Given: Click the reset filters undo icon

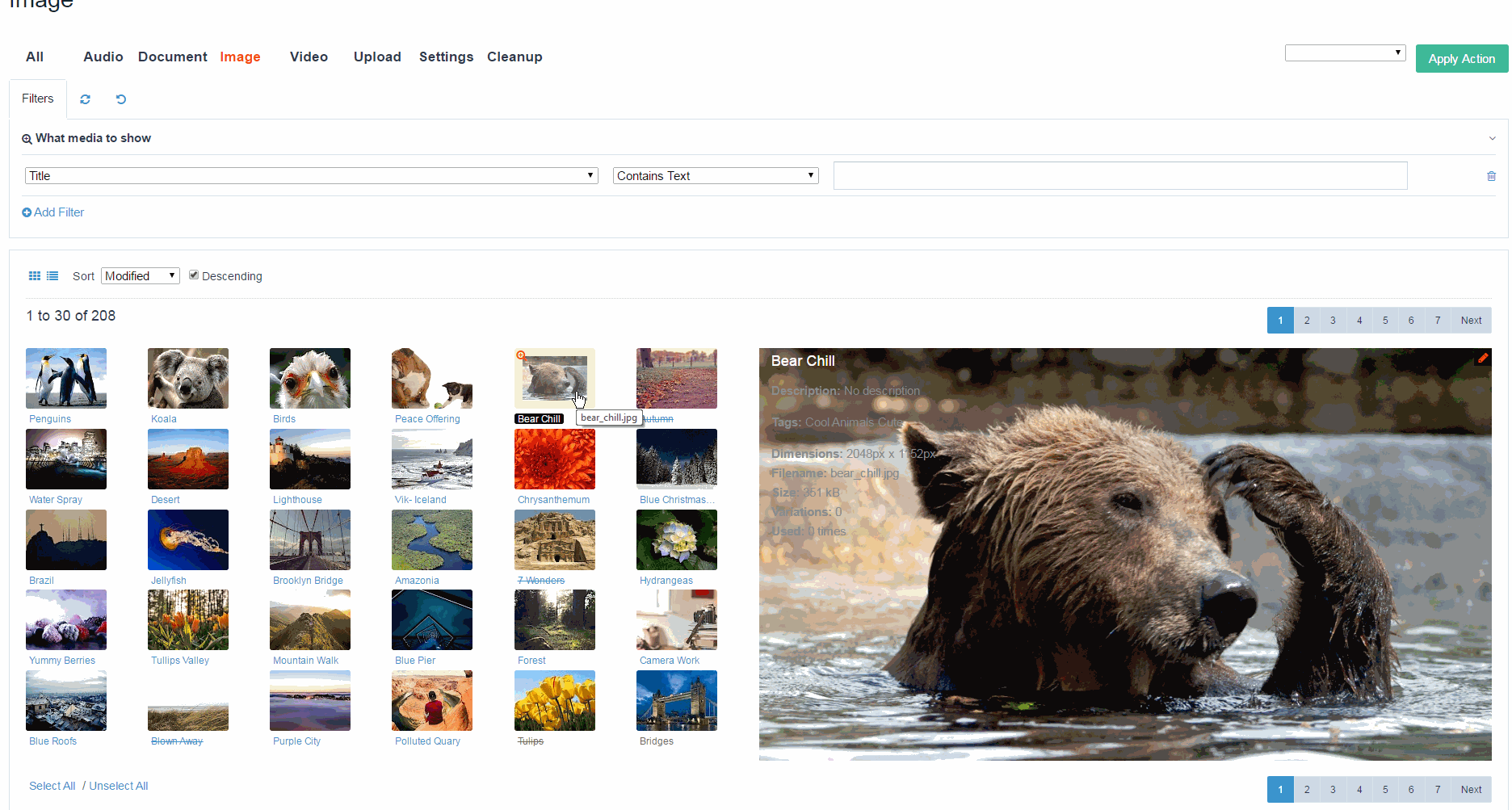Looking at the screenshot, I should [x=121, y=99].
